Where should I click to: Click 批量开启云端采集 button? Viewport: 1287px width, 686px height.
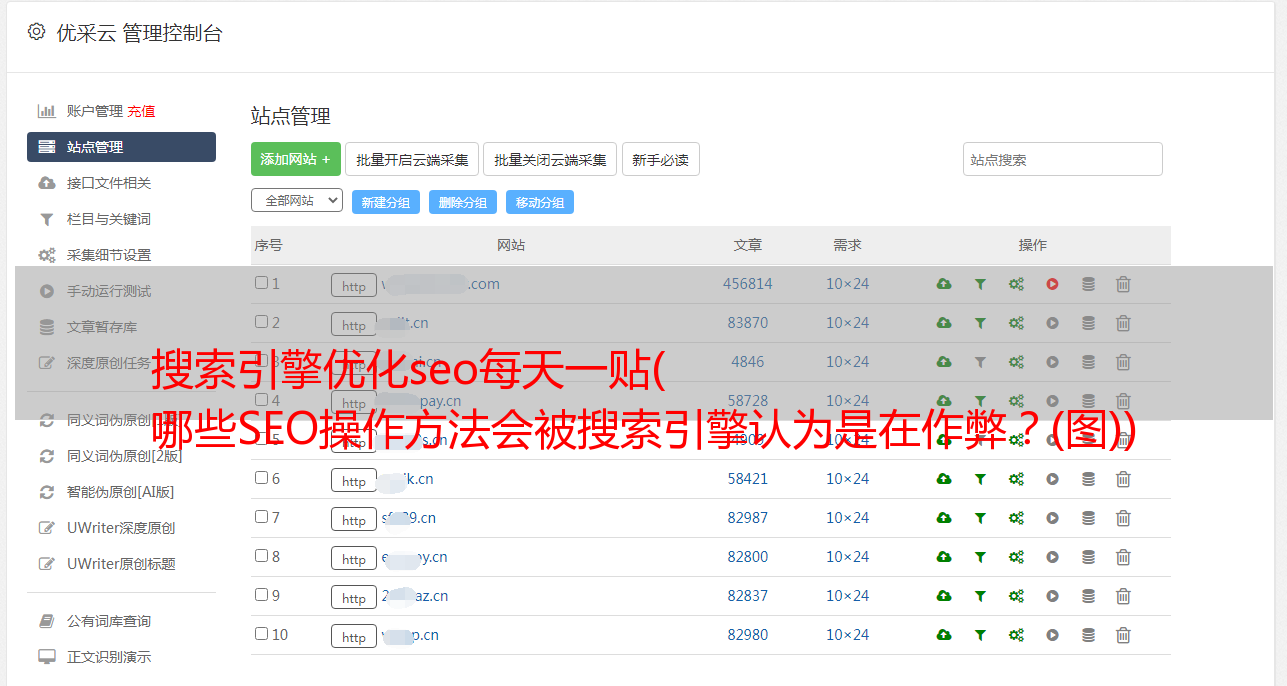click(412, 159)
